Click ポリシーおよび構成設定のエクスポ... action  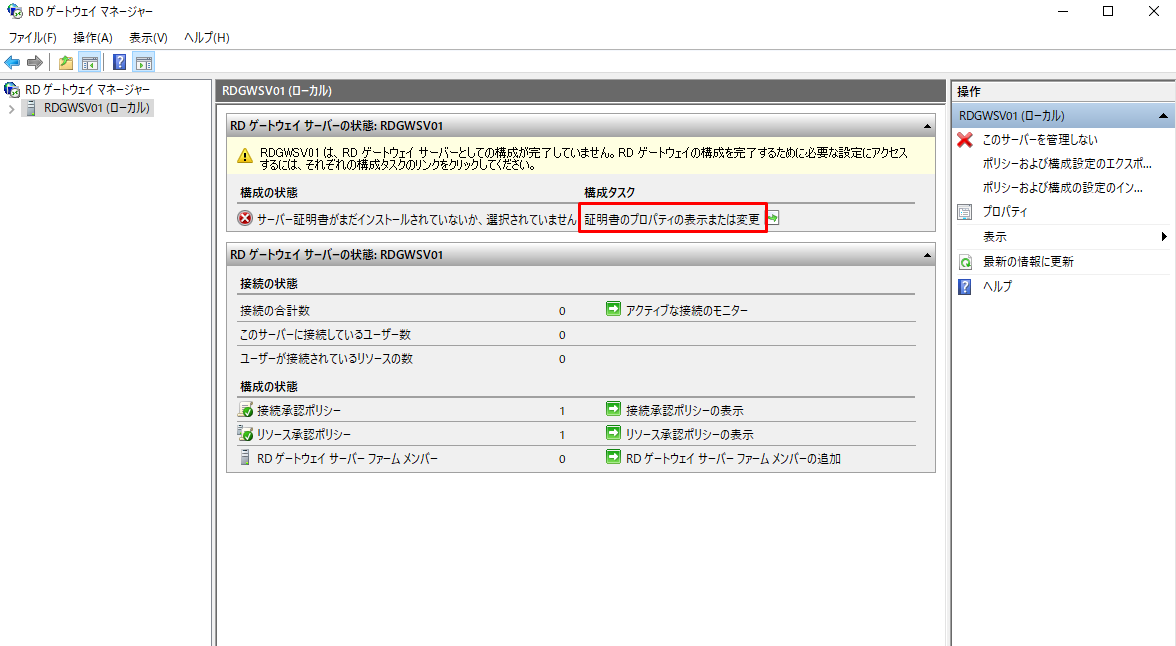tap(1067, 164)
